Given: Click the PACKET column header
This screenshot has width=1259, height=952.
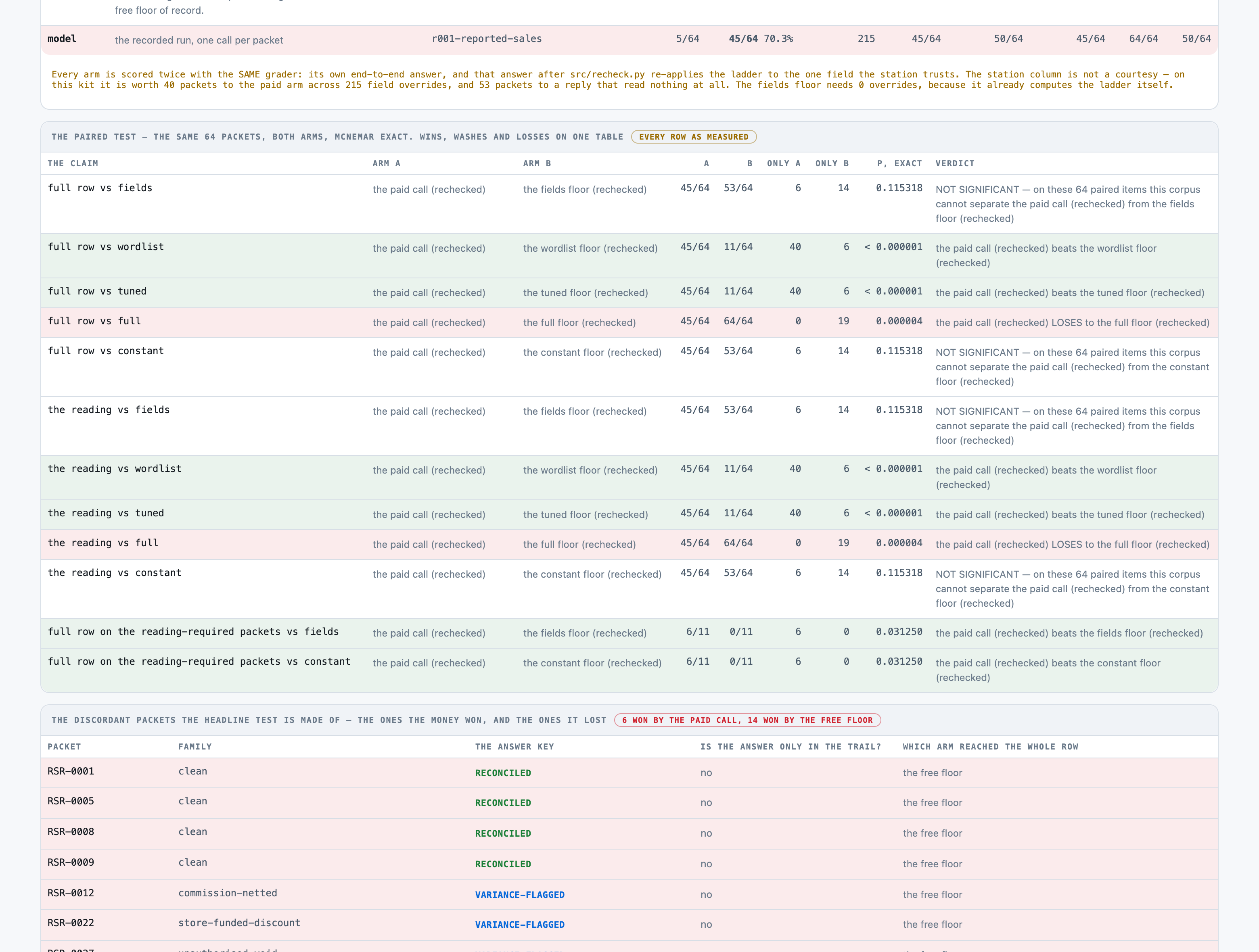Looking at the screenshot, I should (64, 747).
